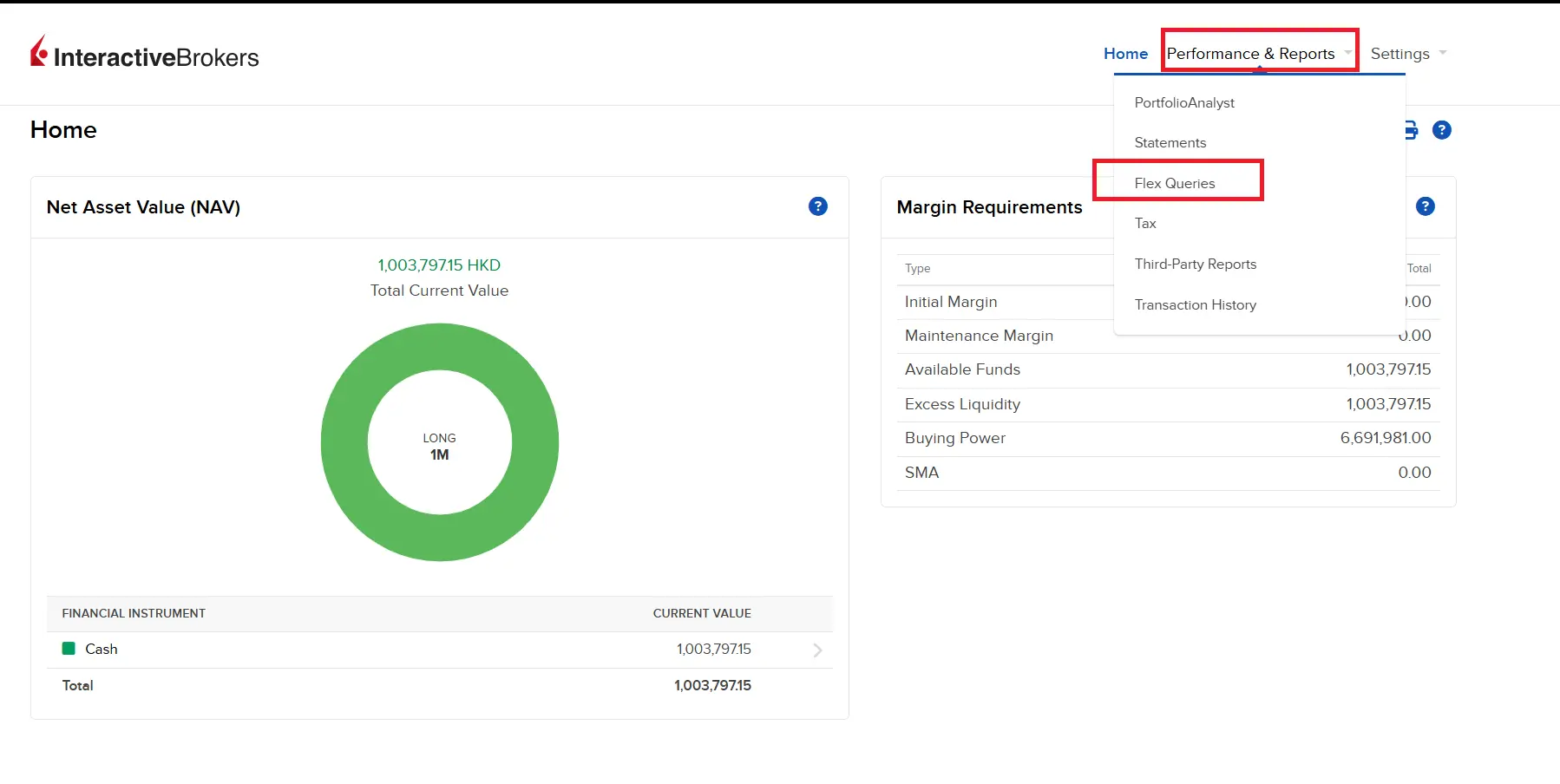This screenshot has height=784, width=1560.
Task: Open the page help question mark icon
Action: [x=1441, y=130]
